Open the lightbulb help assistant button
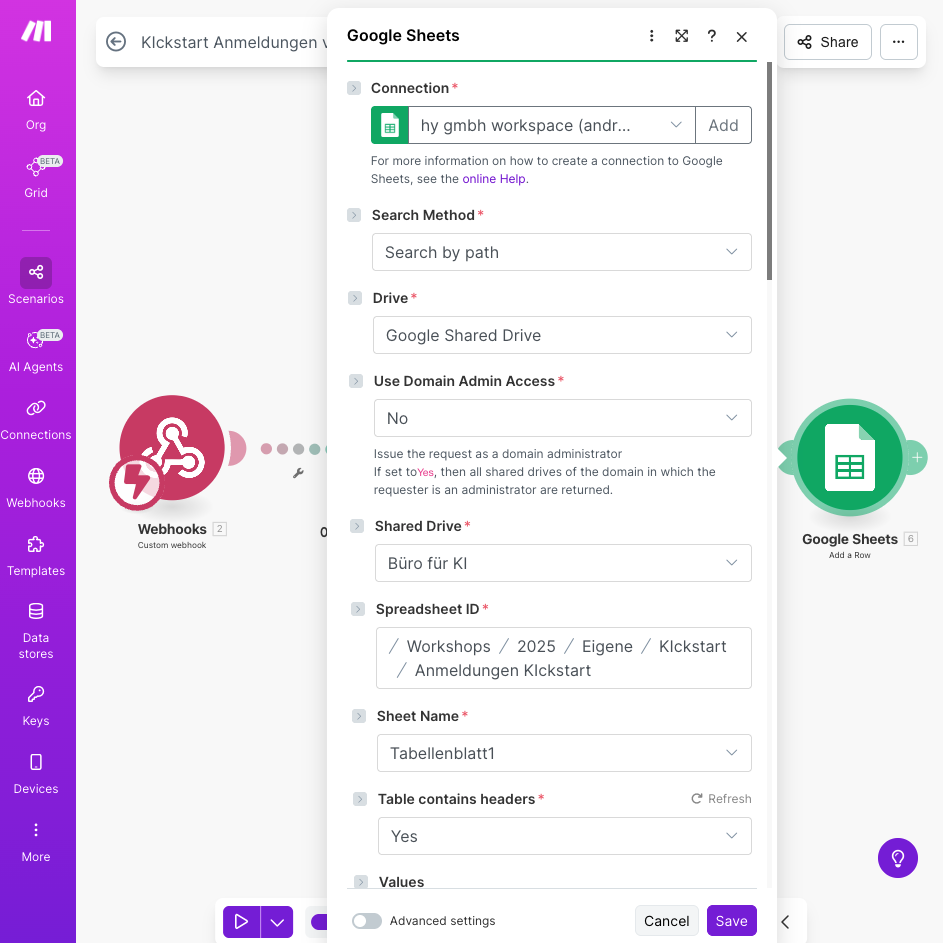 [897, 858]
